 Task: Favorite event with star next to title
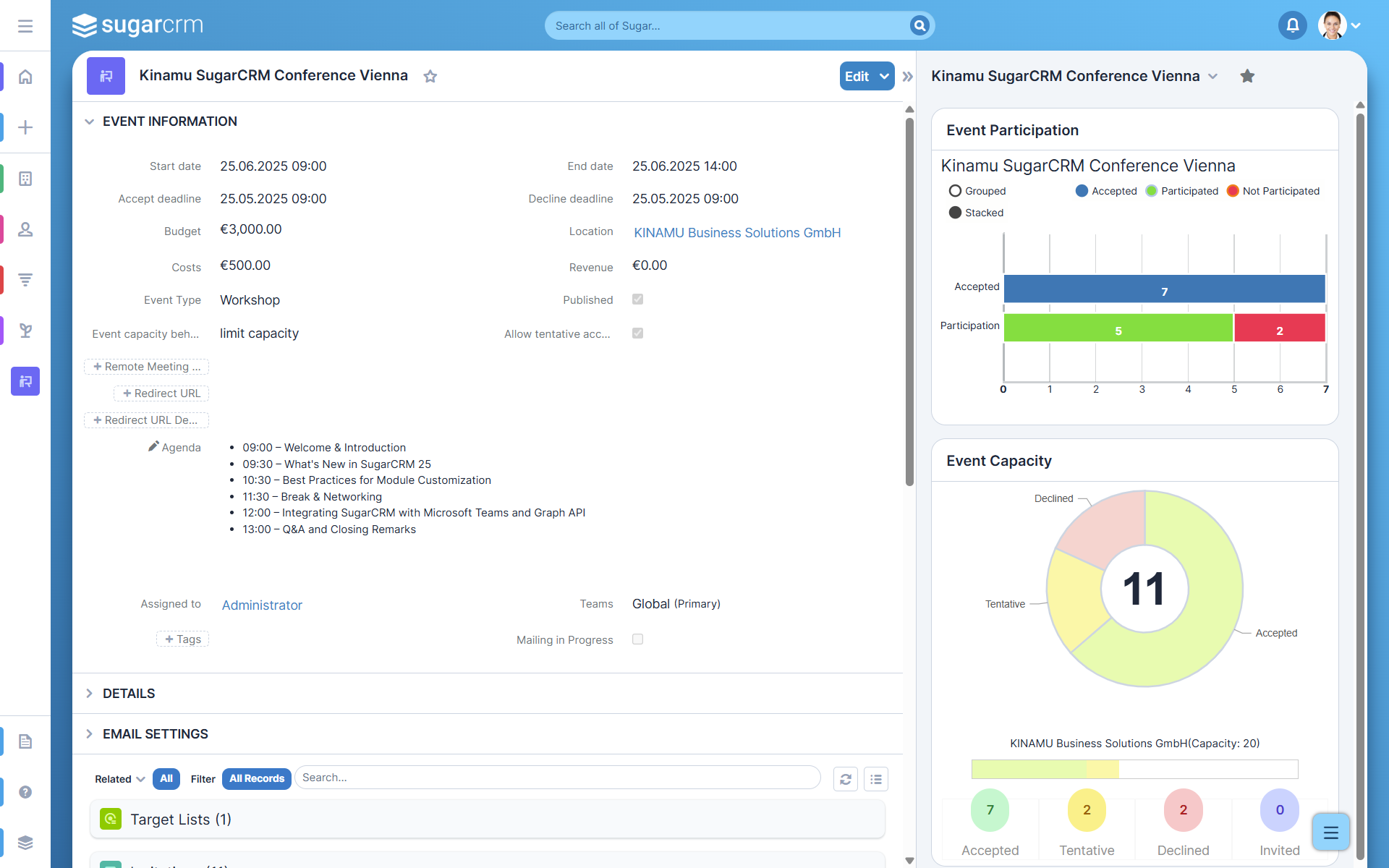(x=430, y=77)
